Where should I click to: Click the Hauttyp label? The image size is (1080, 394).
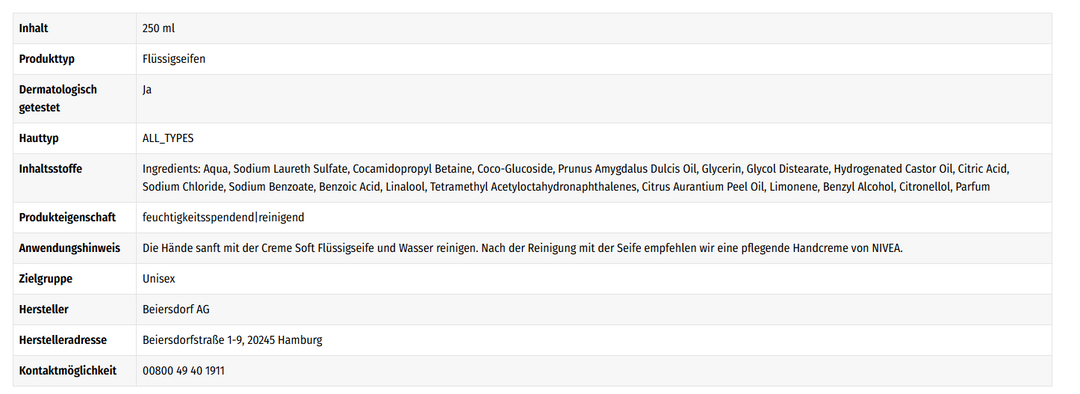tap(39, 138)
